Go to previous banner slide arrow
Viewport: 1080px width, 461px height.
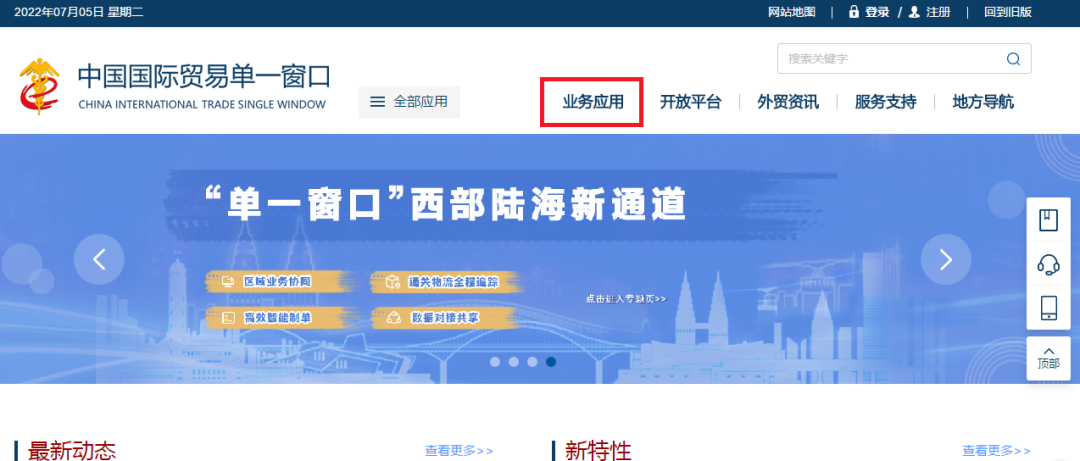click(x=99, y=260)
